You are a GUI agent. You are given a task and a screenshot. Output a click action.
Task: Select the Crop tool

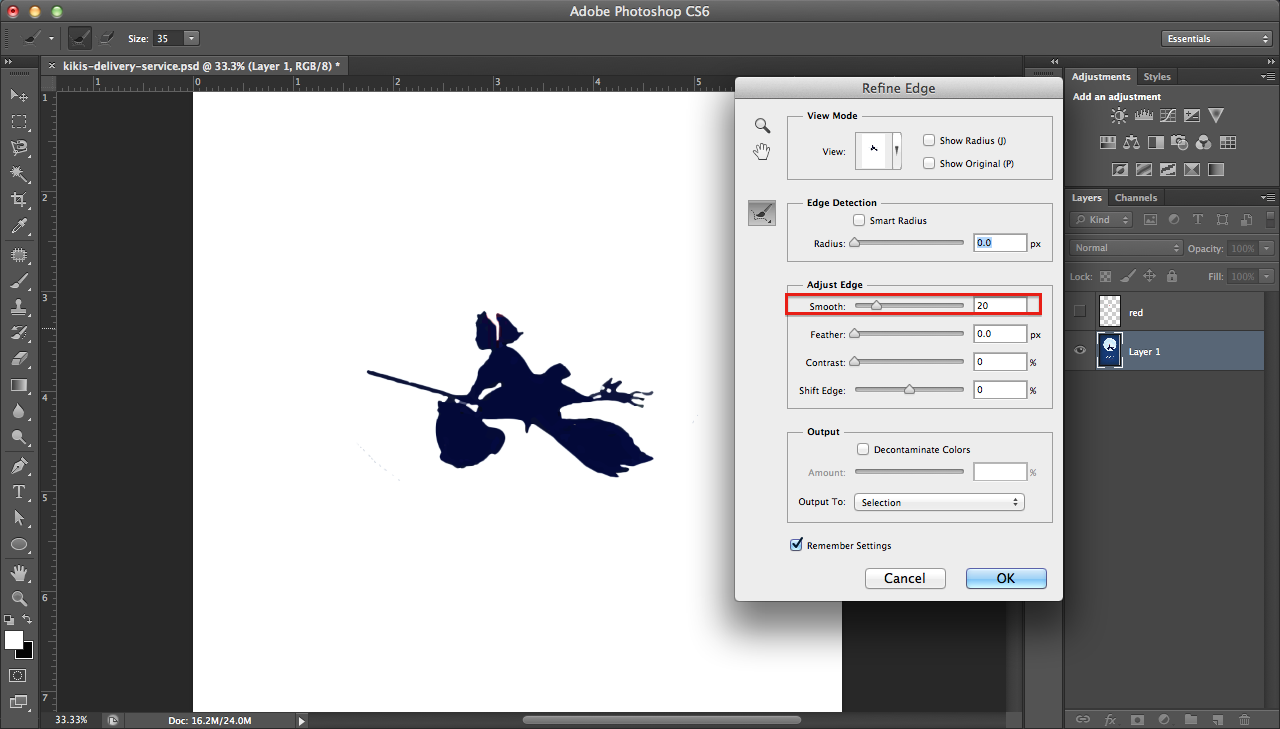tap(19, 201)
